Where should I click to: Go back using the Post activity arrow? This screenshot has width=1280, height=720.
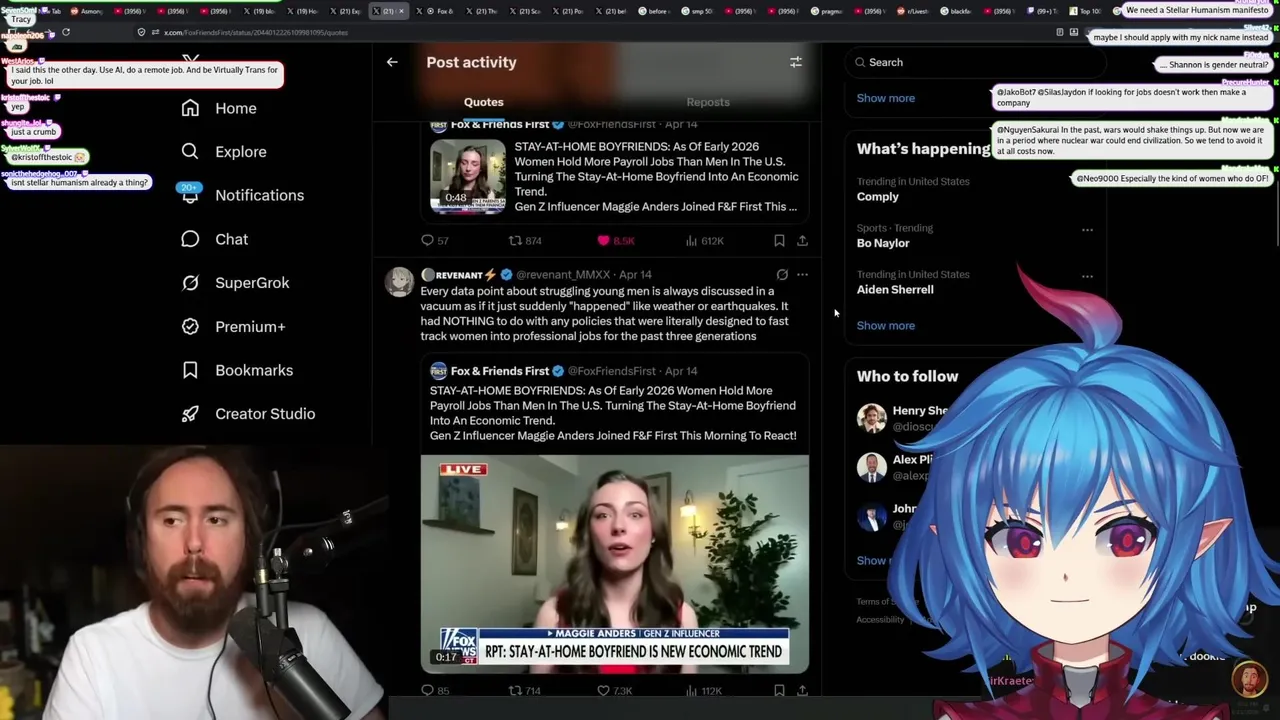click(392, 62)
